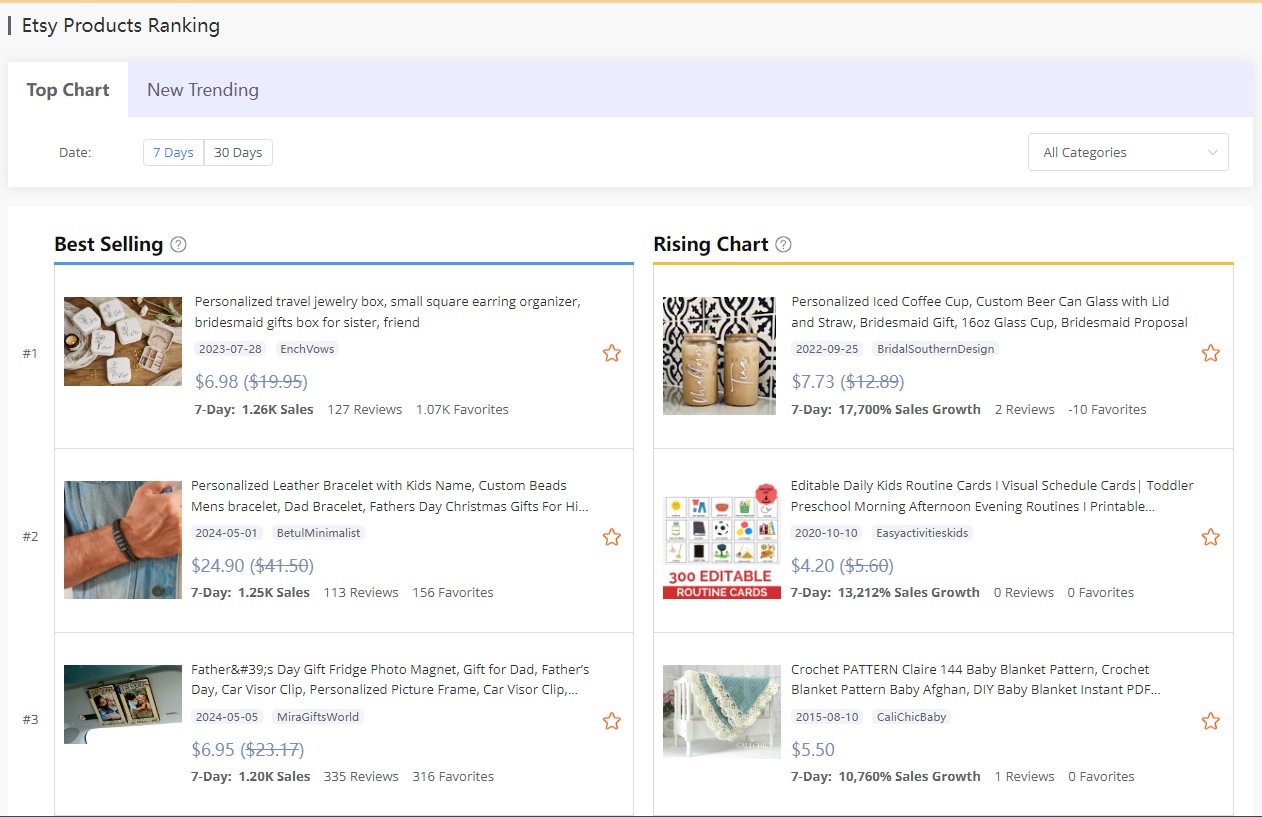Switch to the New Trending tab

coord(202,89)
